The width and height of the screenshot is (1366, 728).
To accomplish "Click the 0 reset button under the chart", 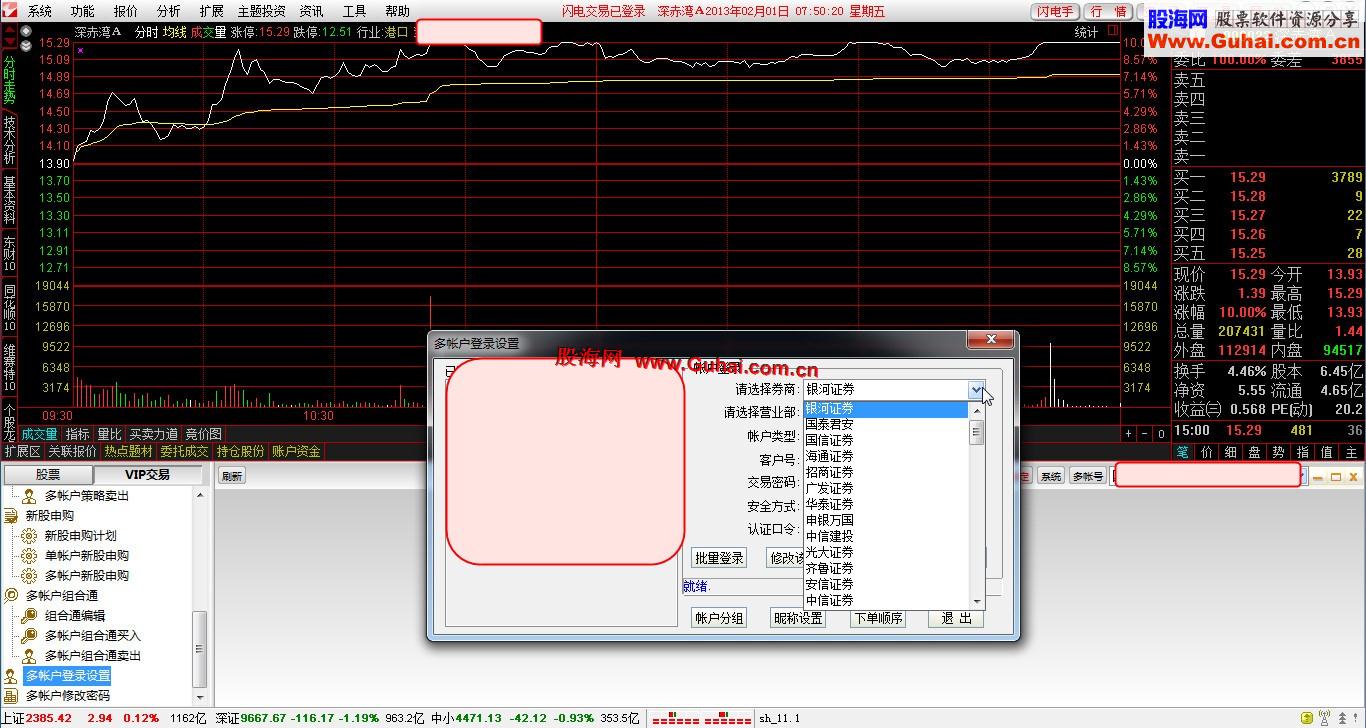I will point(1161,434).
